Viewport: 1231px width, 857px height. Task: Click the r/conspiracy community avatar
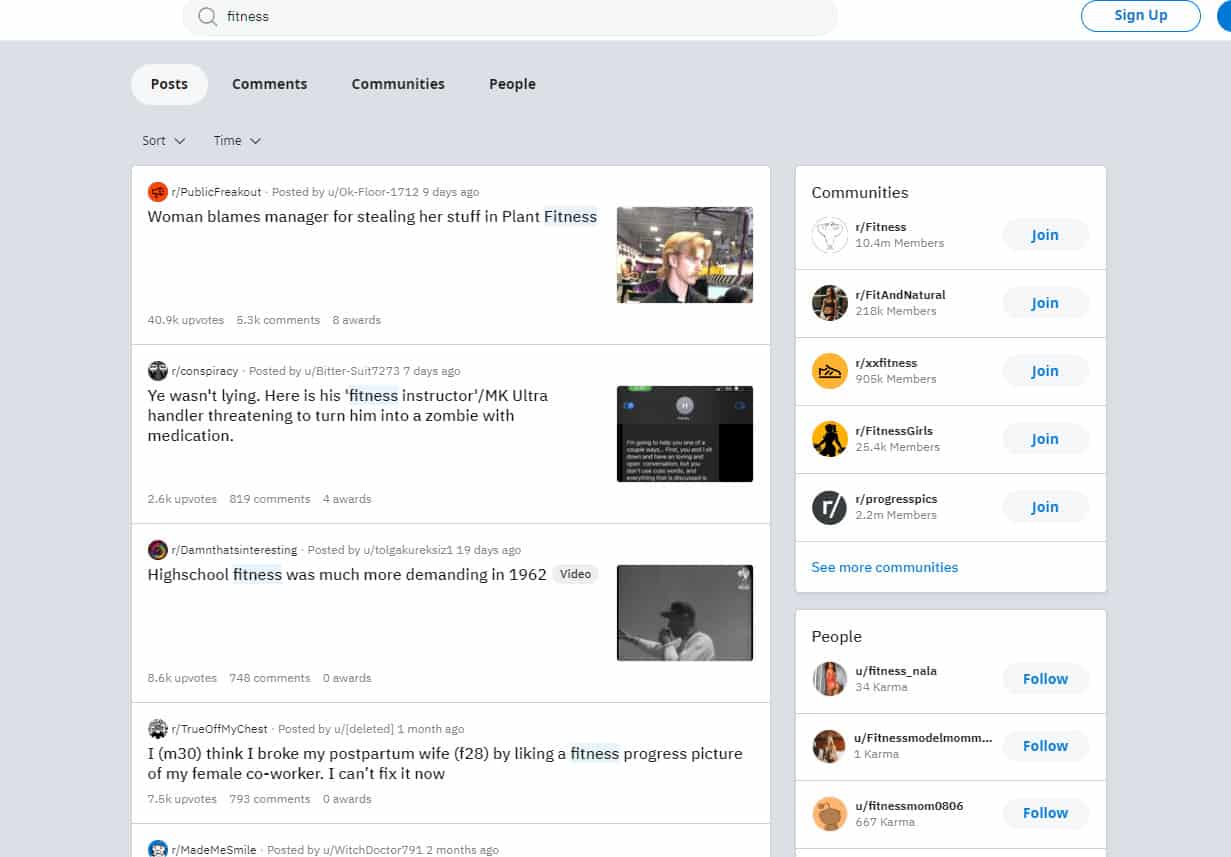pyautogui.click(x=157, y=370)
